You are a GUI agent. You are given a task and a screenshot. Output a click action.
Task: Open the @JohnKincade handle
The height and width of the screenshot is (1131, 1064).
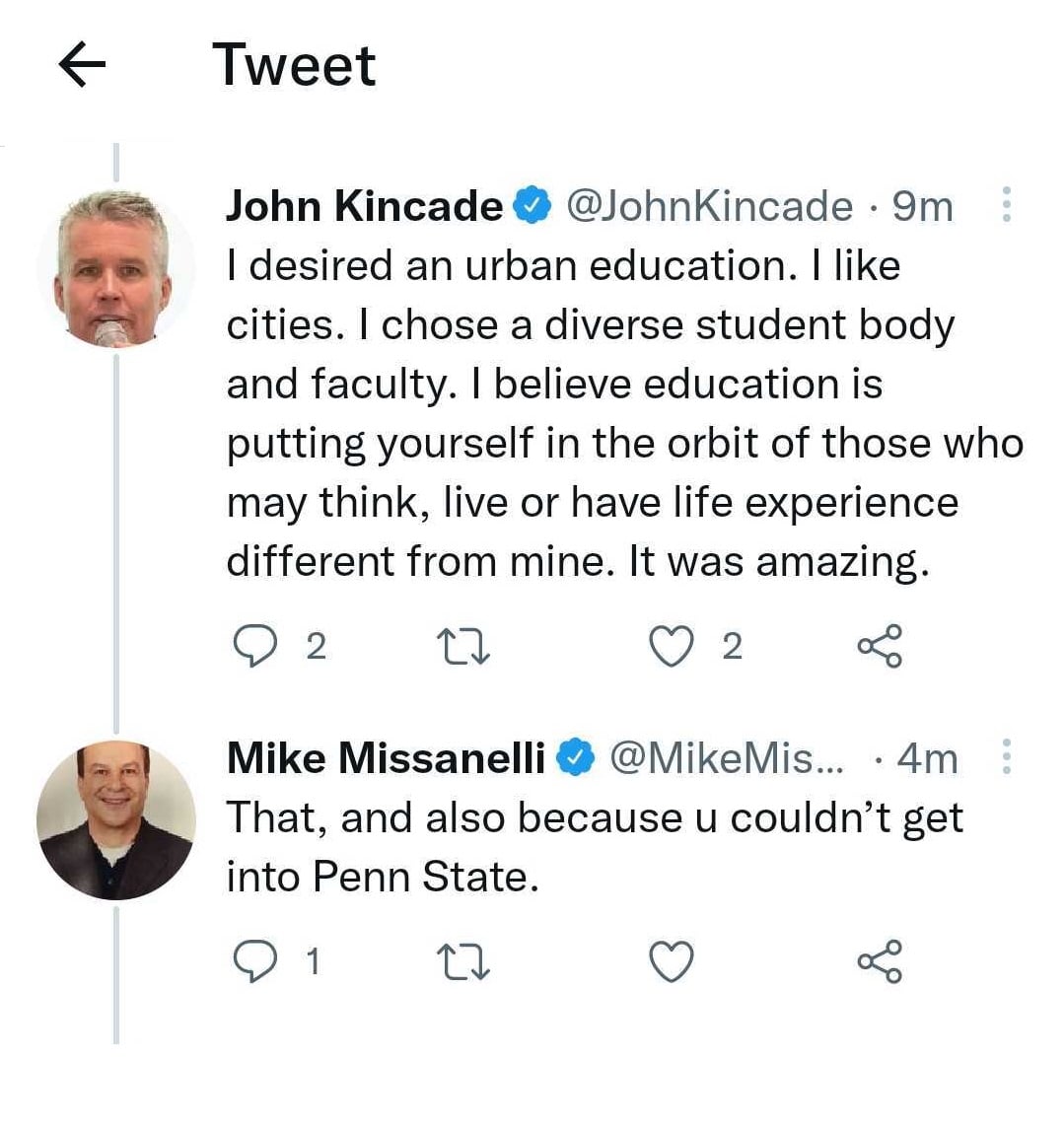click(710, 206)
